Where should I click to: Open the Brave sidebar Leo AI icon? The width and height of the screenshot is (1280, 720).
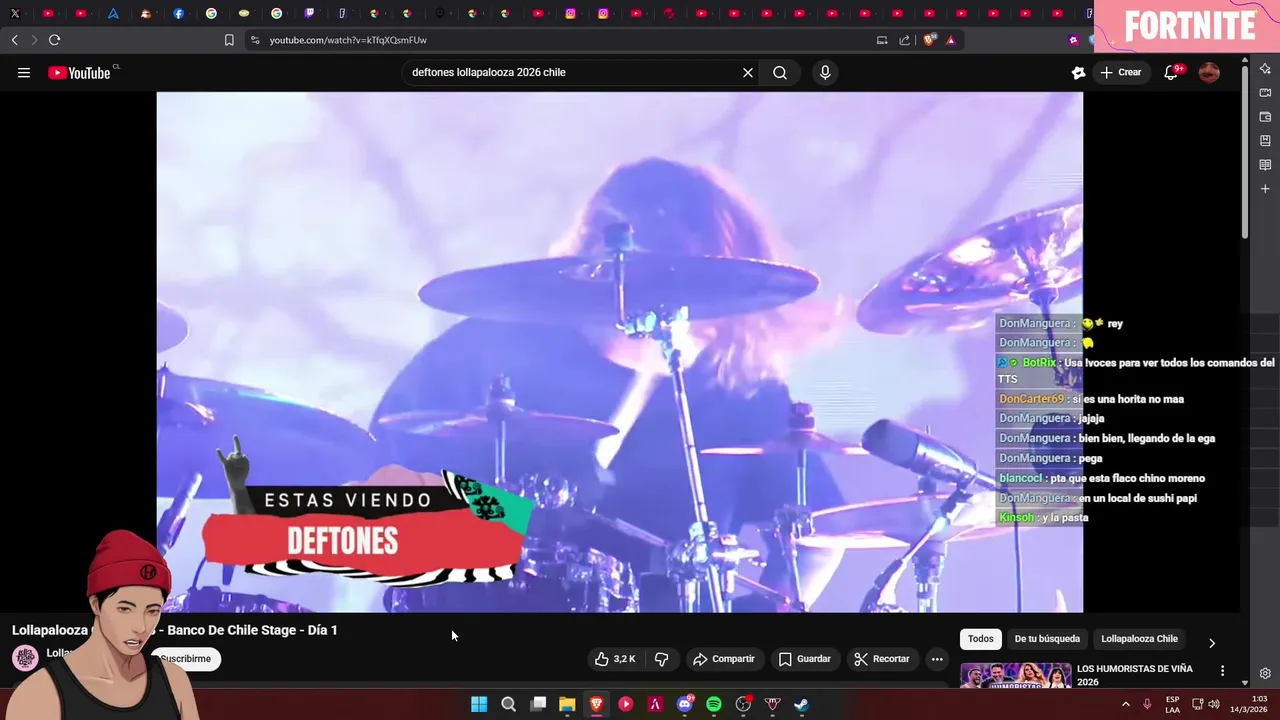1265,69
